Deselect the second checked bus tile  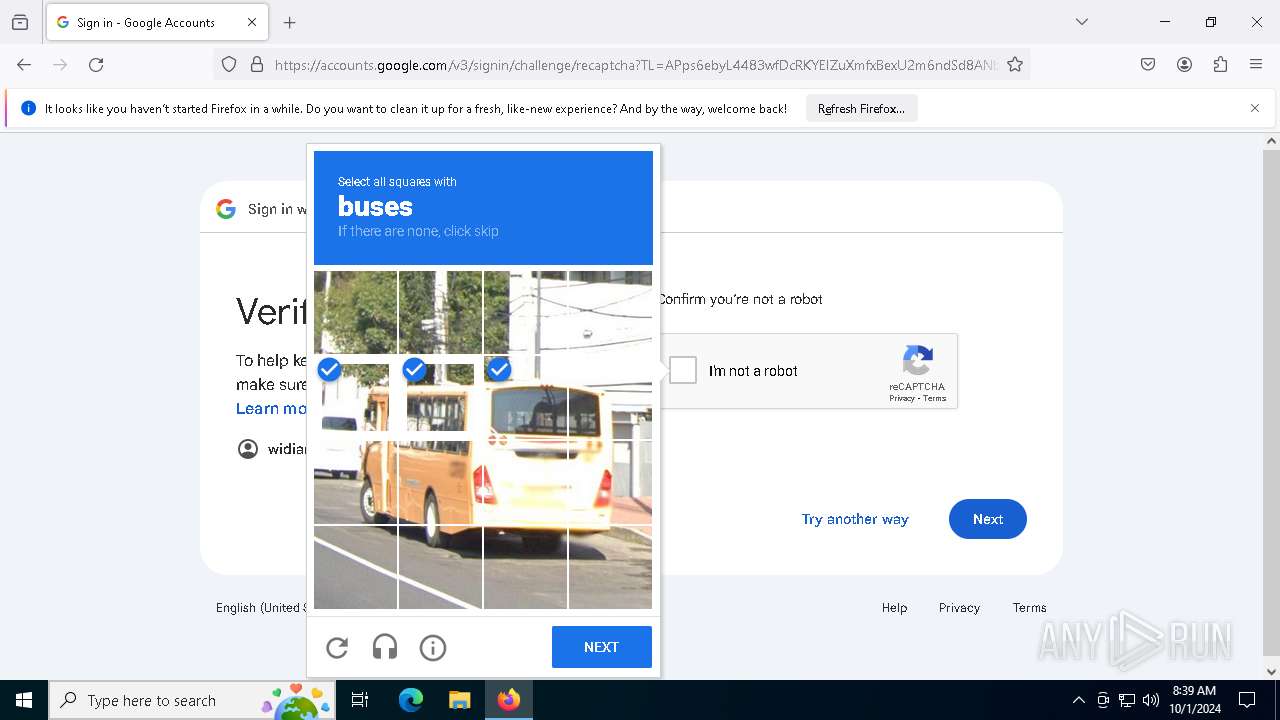click(x=440, y=398)
